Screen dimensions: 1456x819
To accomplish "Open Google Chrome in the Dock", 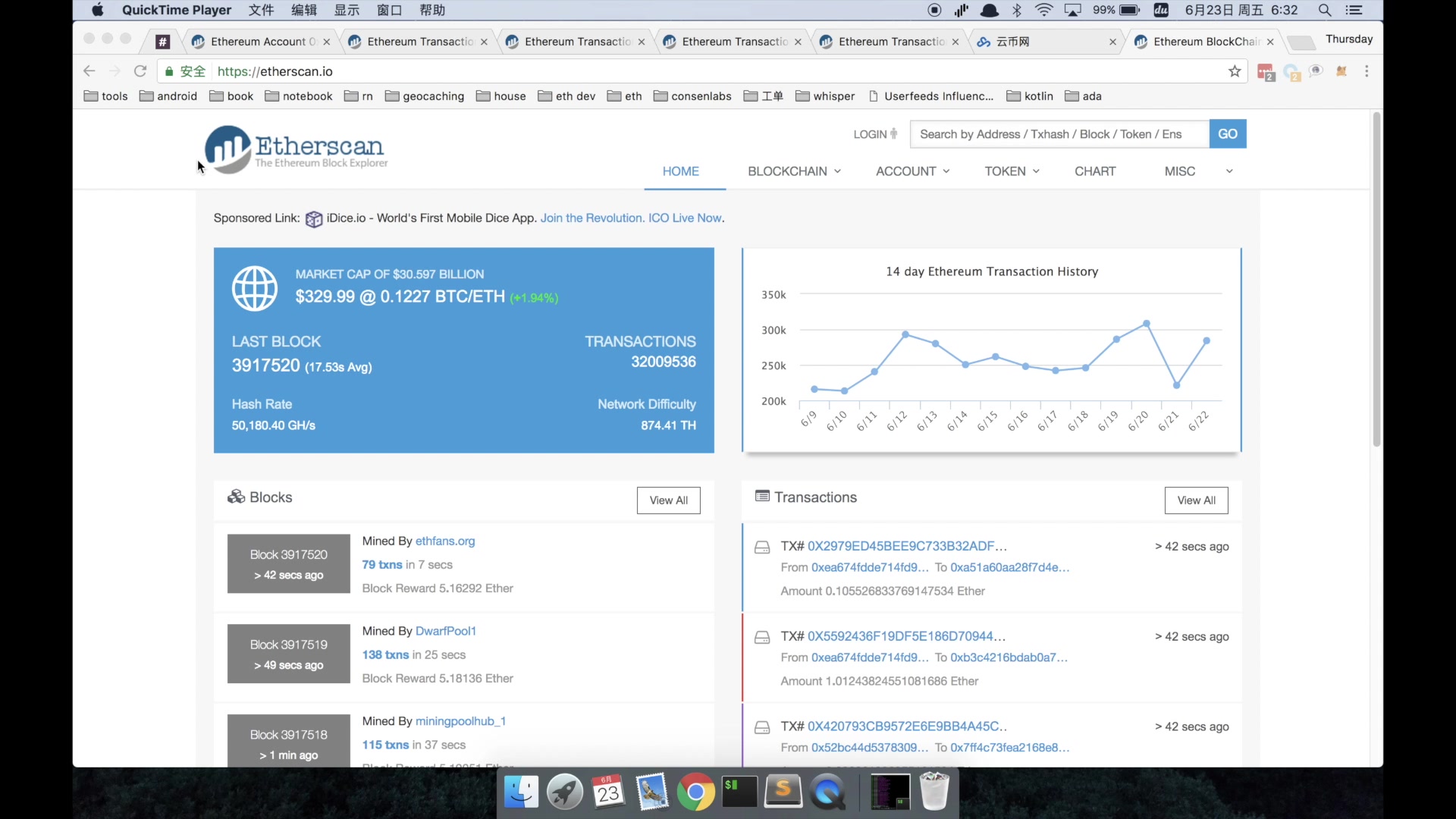I will pos(695,792).
